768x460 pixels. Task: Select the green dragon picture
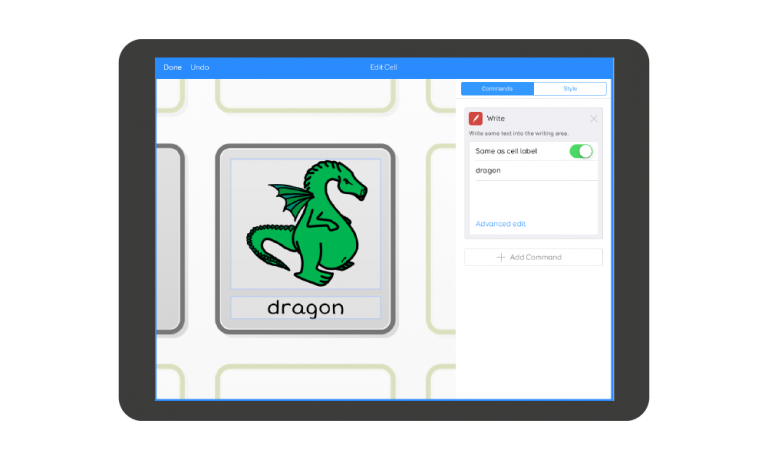point(305,221)
